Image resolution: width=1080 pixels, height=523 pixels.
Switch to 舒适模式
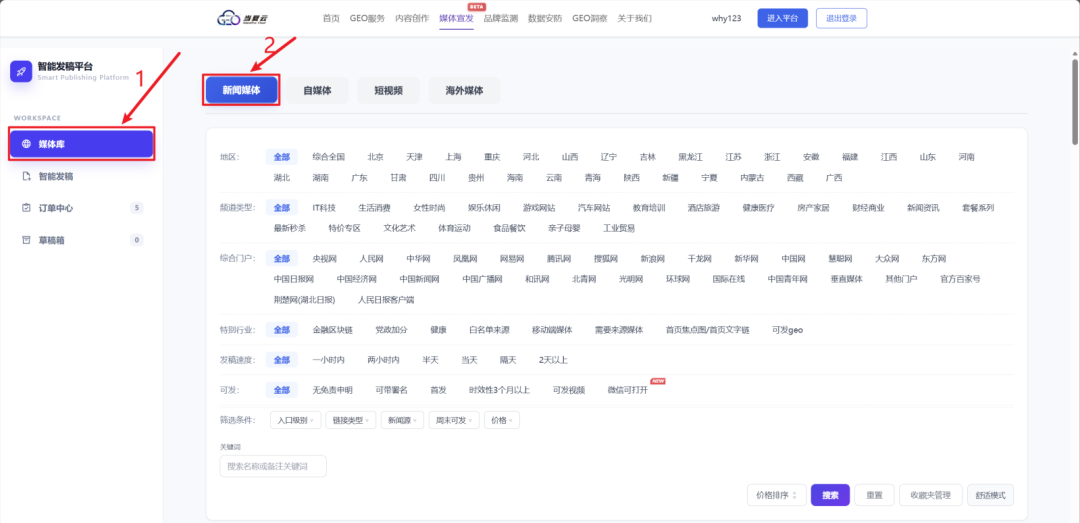(990, 495)
